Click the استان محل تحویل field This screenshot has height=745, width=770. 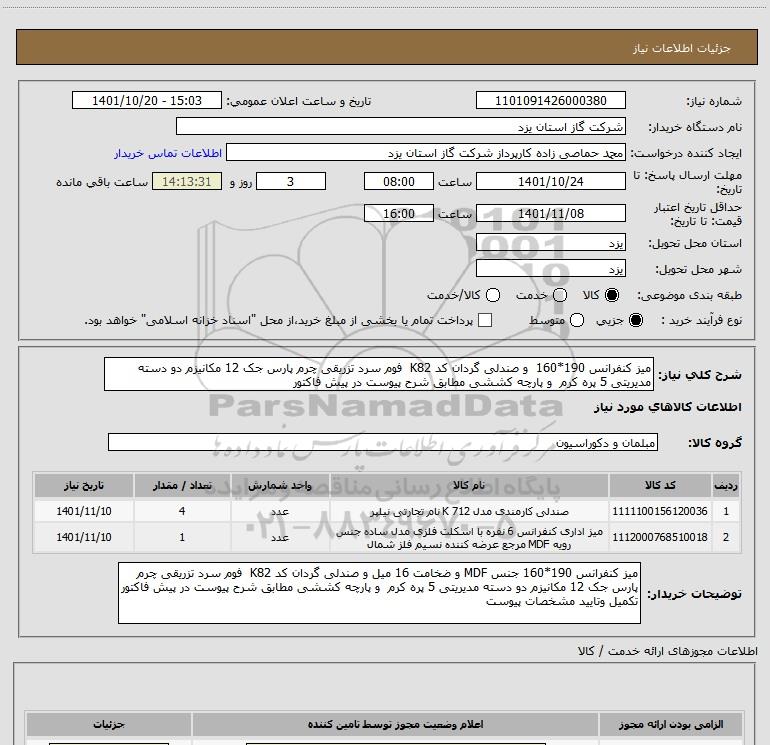(550, 243)
